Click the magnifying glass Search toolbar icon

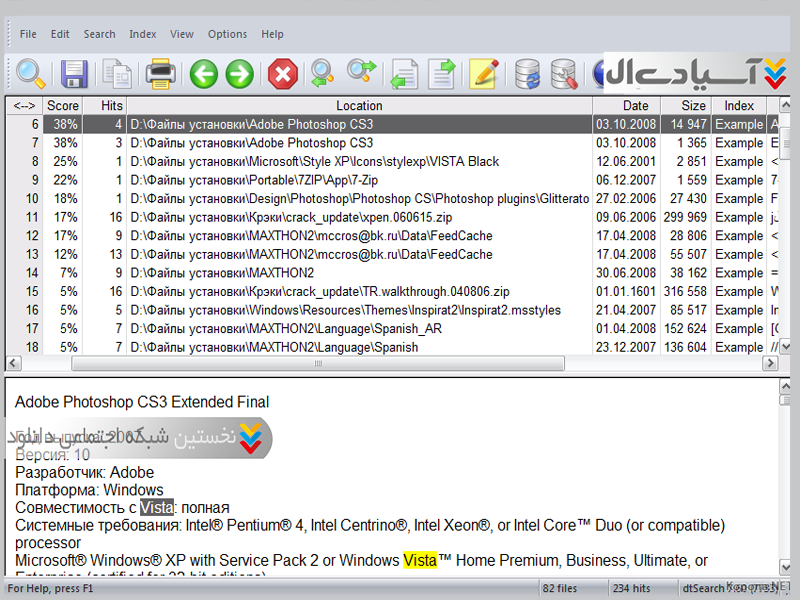click(31, 73)
